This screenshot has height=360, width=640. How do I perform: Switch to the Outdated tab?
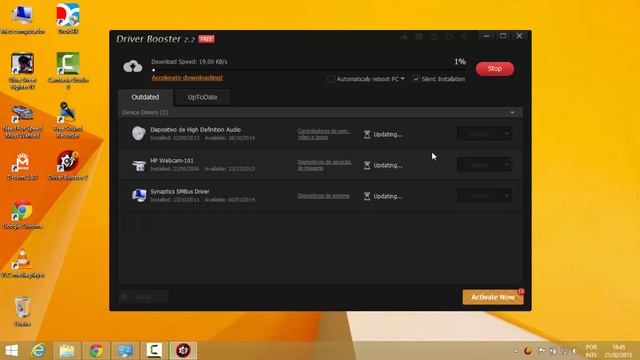[145, 97]
